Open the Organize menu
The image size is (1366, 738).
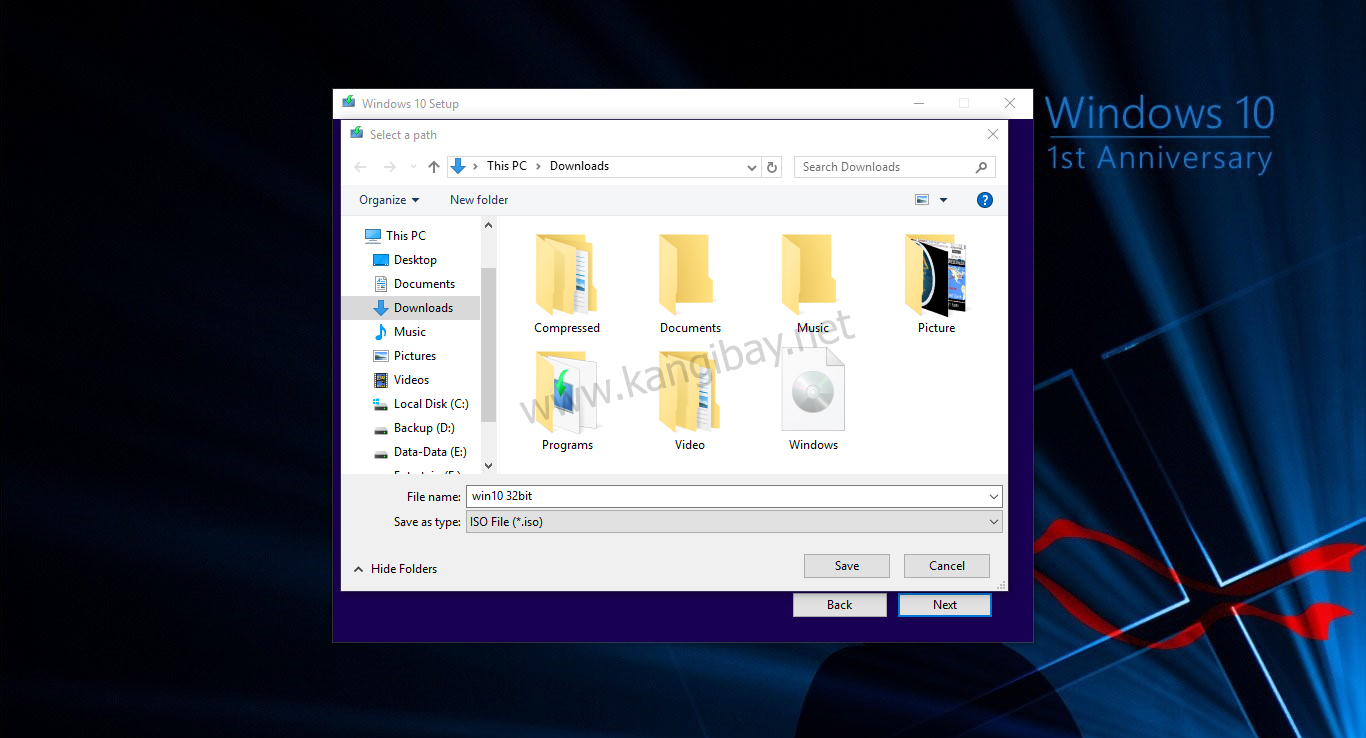click(x=389, y=200)
